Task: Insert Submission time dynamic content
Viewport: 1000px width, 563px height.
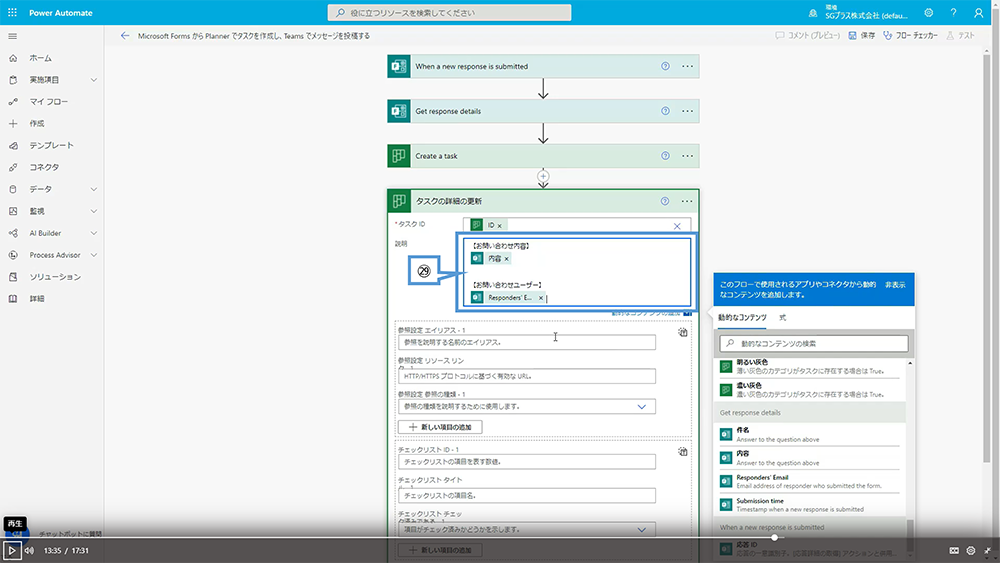Action: 811,506
